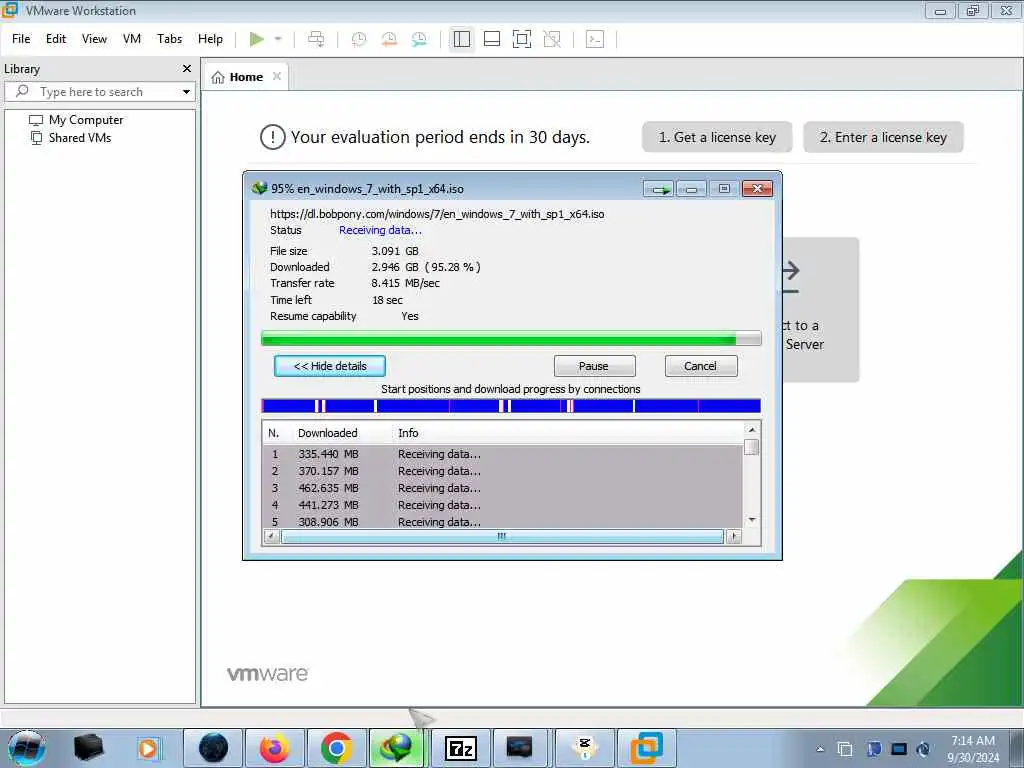Screen dimensions: 1024x768
Task: Close the Library panel
Action: click(187, 69)
